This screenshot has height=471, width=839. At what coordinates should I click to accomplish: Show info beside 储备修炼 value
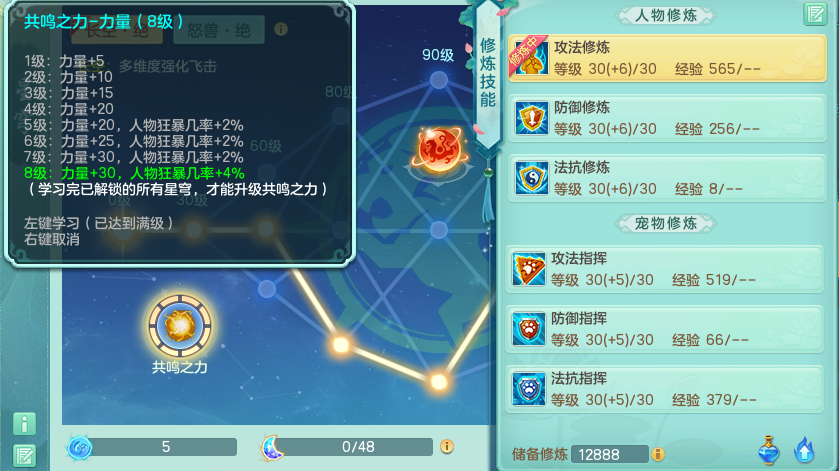658,454
